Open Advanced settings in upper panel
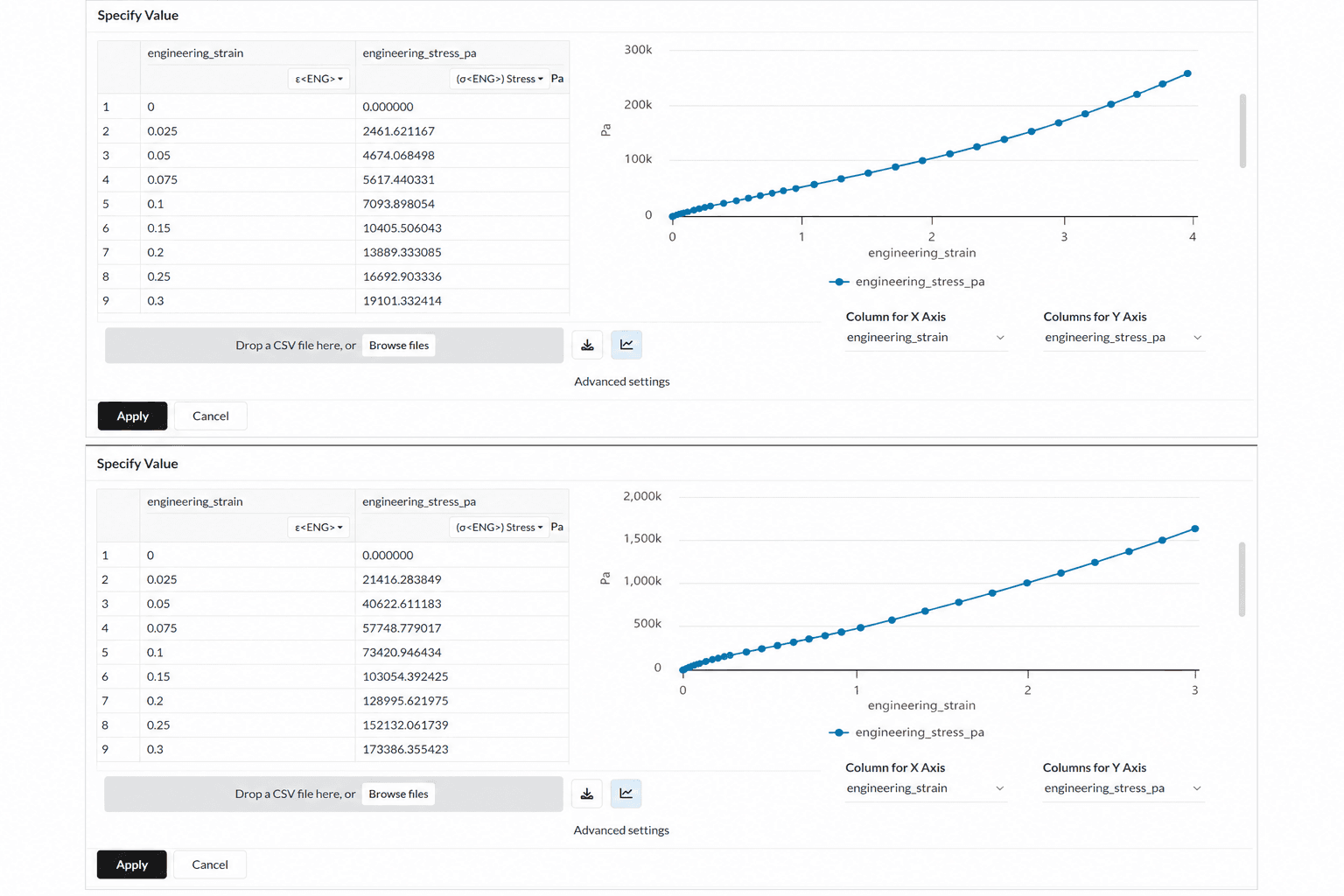Viewport: 1344px width, 896px height. point(622,381)
